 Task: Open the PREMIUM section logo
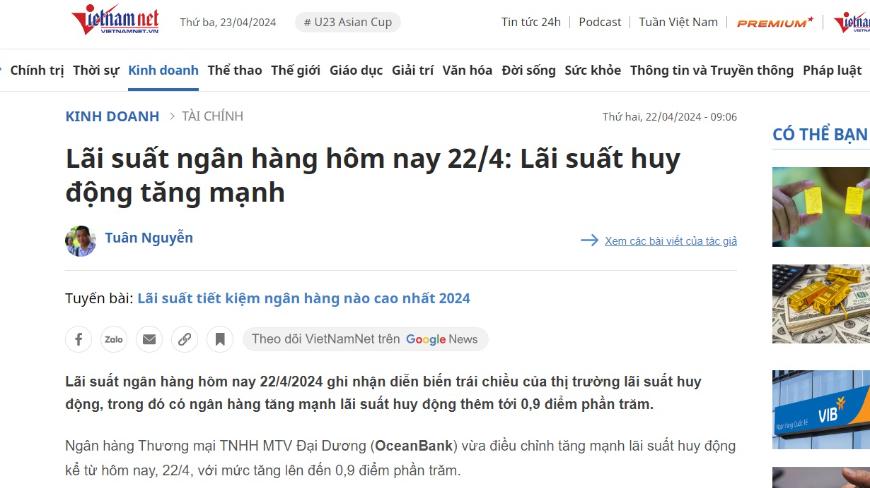(x=775, y=23)
